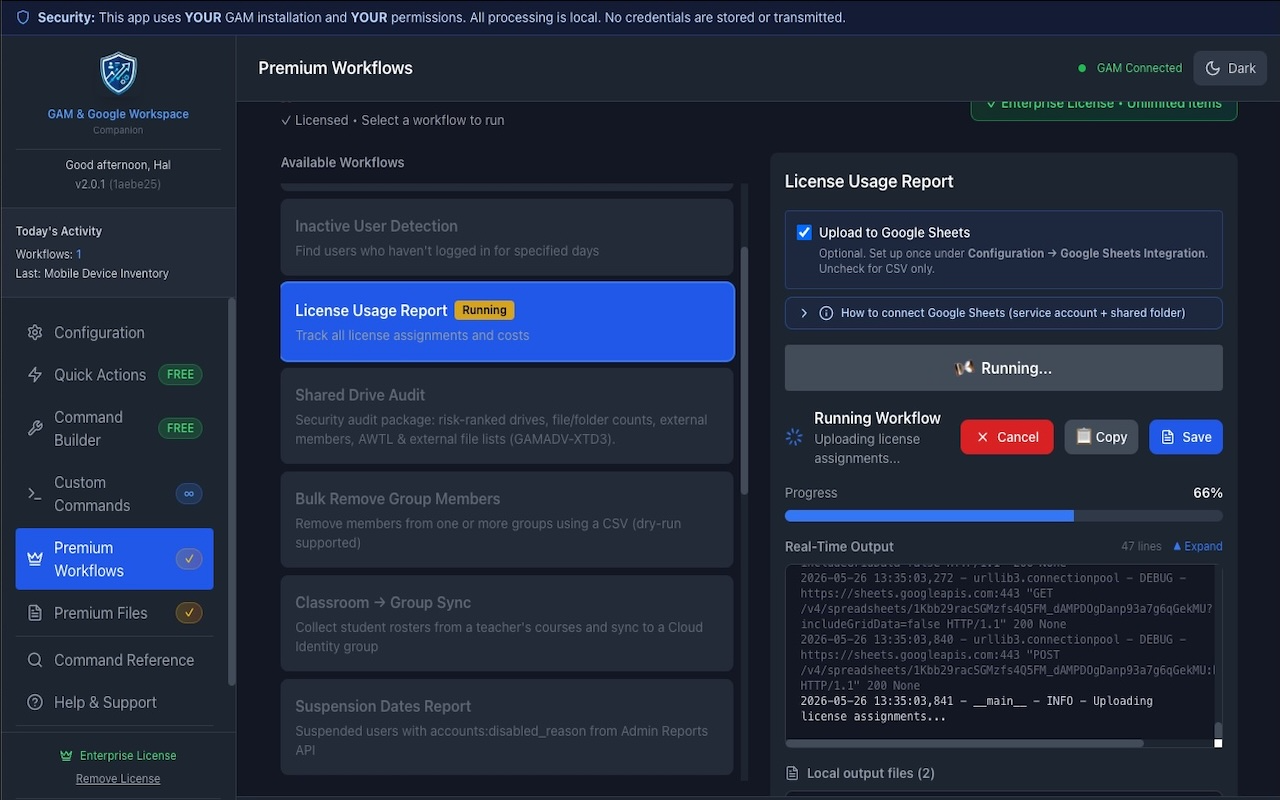Open Command Reference page
1280x800 pixels.
[114, 660]
